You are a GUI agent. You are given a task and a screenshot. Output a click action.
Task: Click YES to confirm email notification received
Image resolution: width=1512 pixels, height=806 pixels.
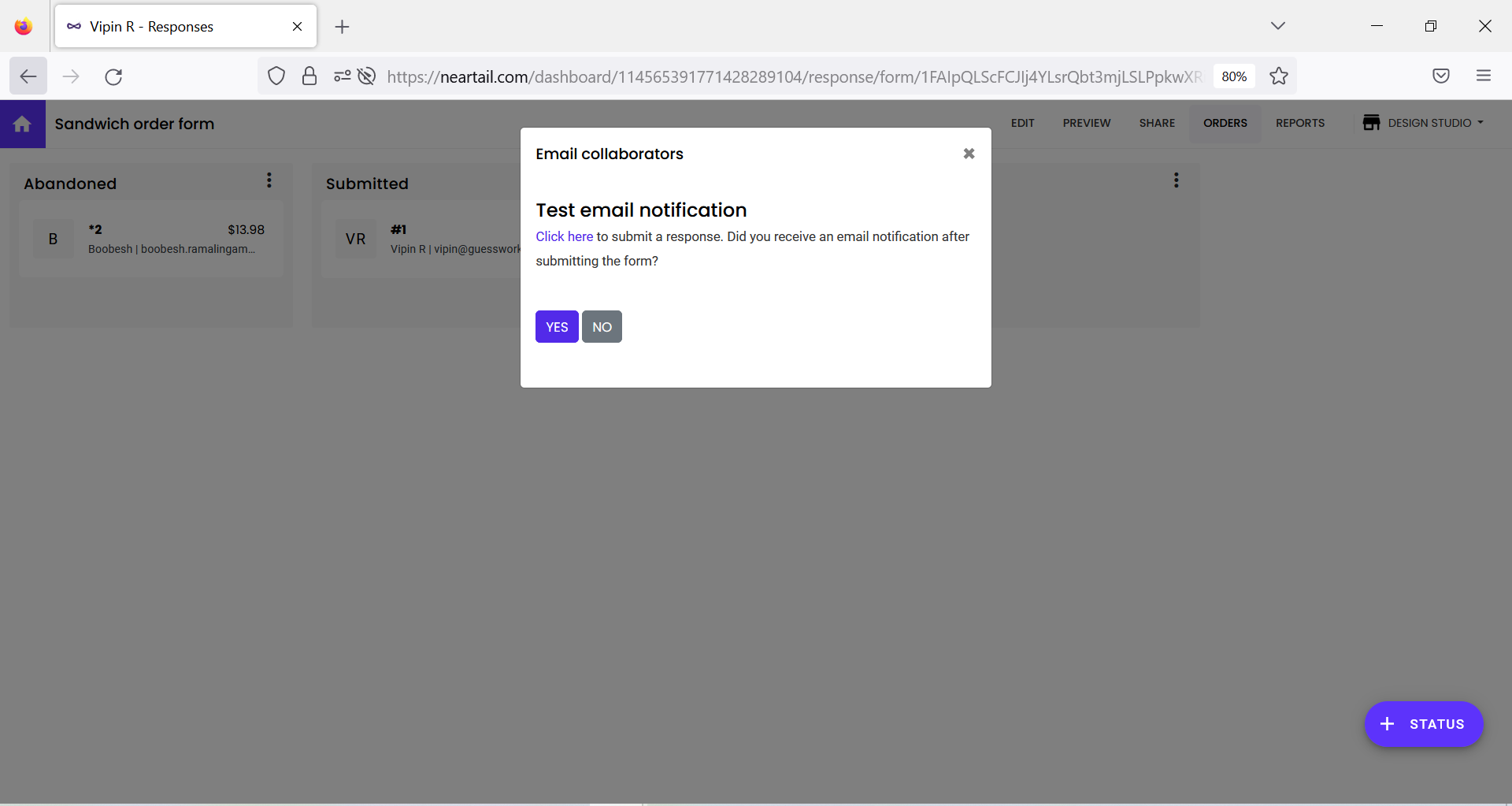[556, 326]
